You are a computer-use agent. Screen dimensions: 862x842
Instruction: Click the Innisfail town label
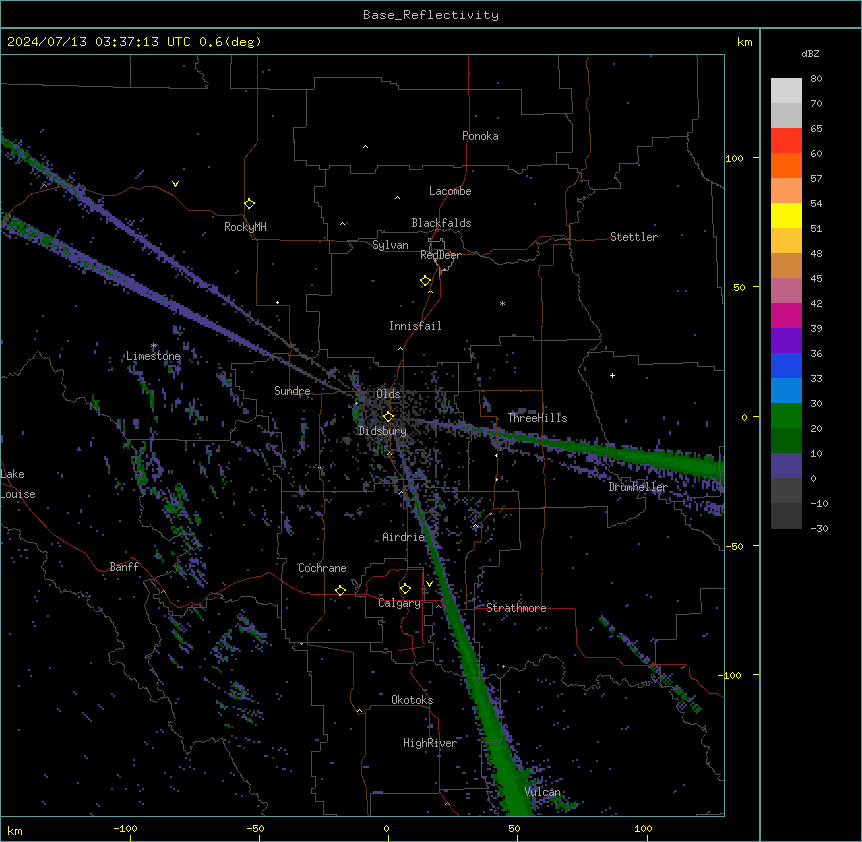tap(416, 326)
